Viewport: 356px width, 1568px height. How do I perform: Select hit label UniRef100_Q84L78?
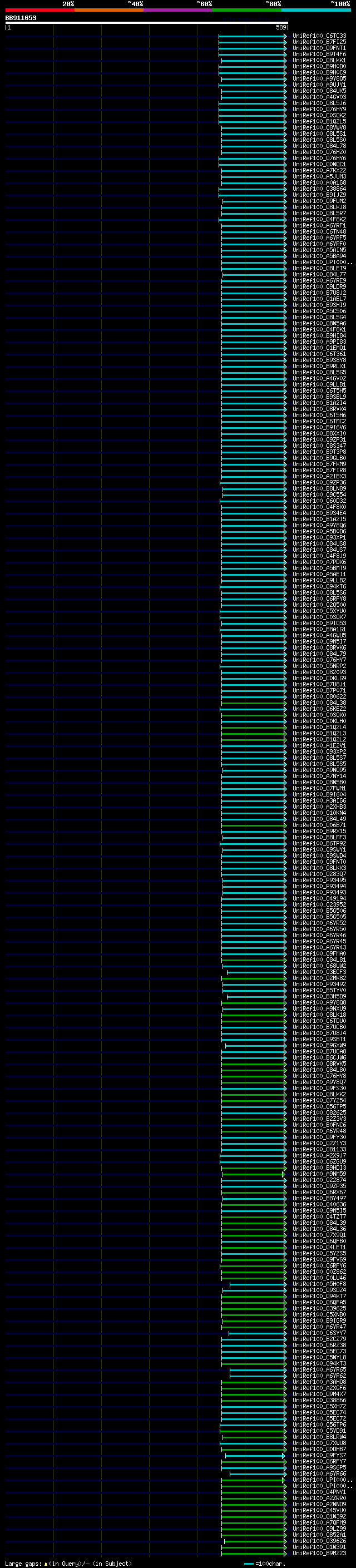click(319, 146)
